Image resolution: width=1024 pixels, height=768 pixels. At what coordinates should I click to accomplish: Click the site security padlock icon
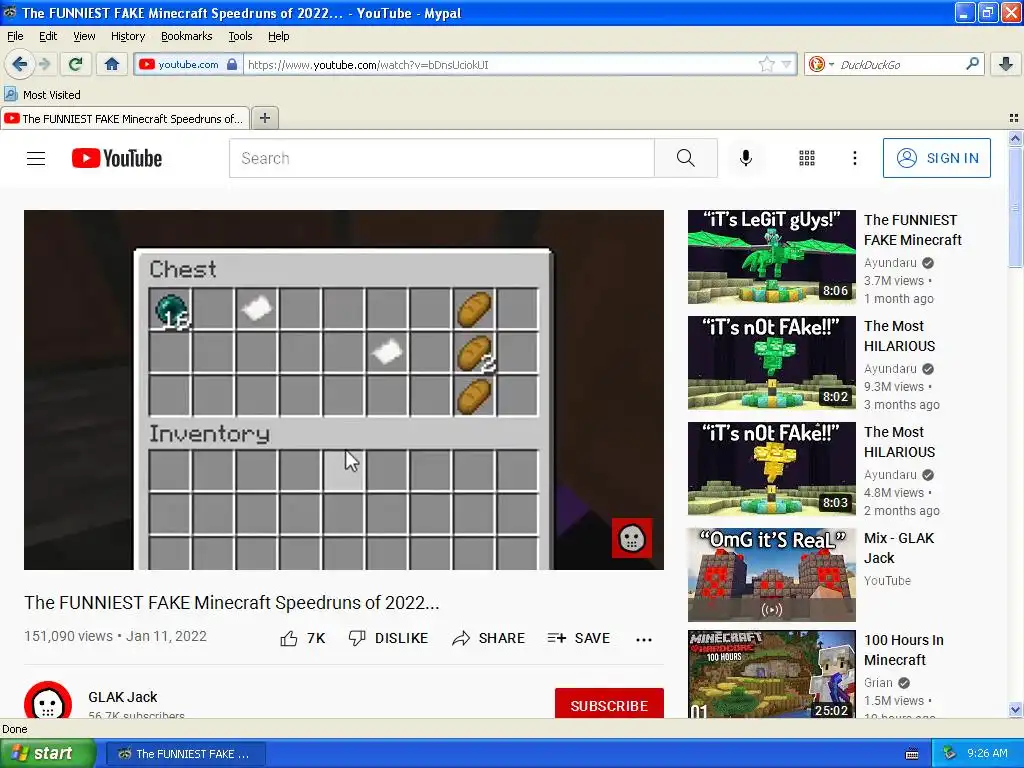(231, 64)
